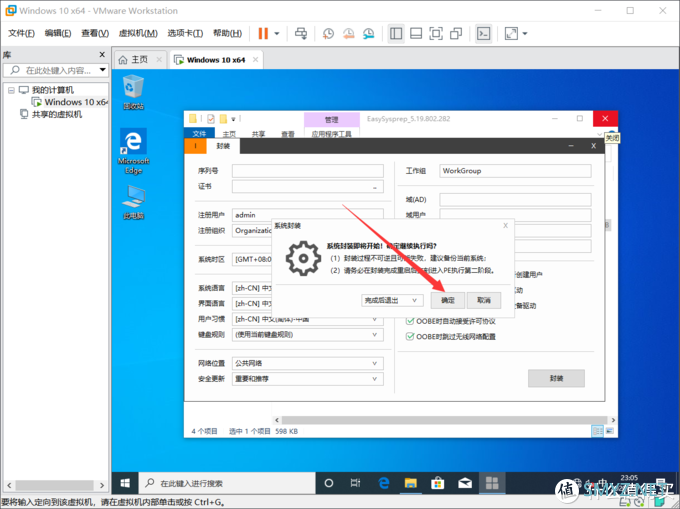This screenshot has width=680, height=509.
Task: Click the 封装 button in EasySysprep
Action: 556,378
